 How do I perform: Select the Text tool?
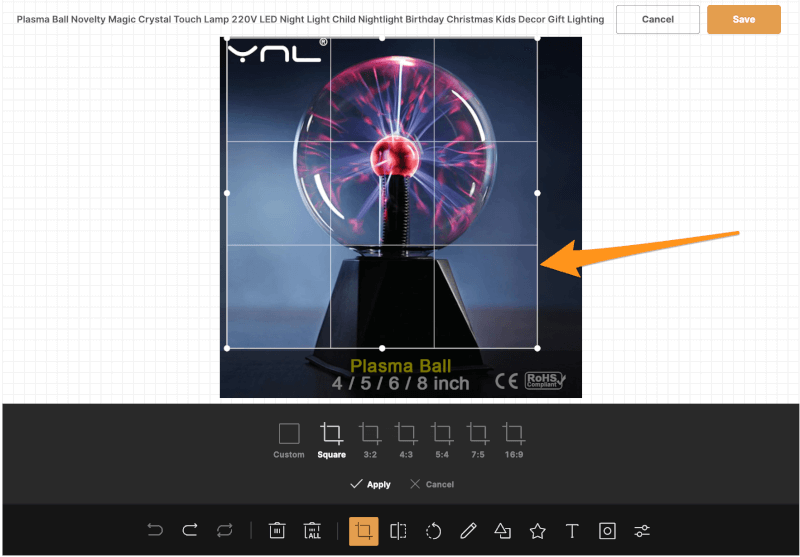pos(572,531)
